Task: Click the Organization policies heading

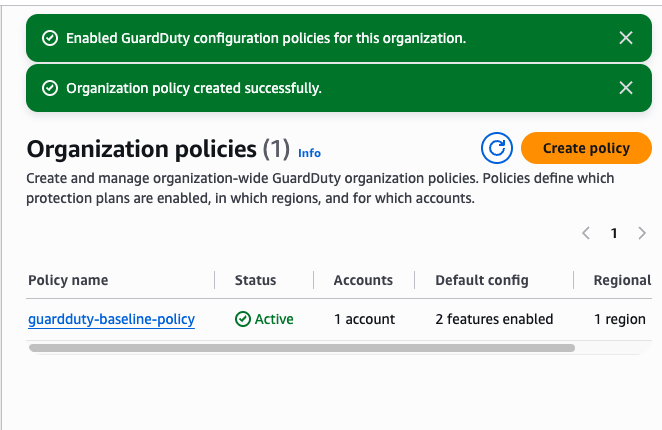Action: (x=141, y=149)
